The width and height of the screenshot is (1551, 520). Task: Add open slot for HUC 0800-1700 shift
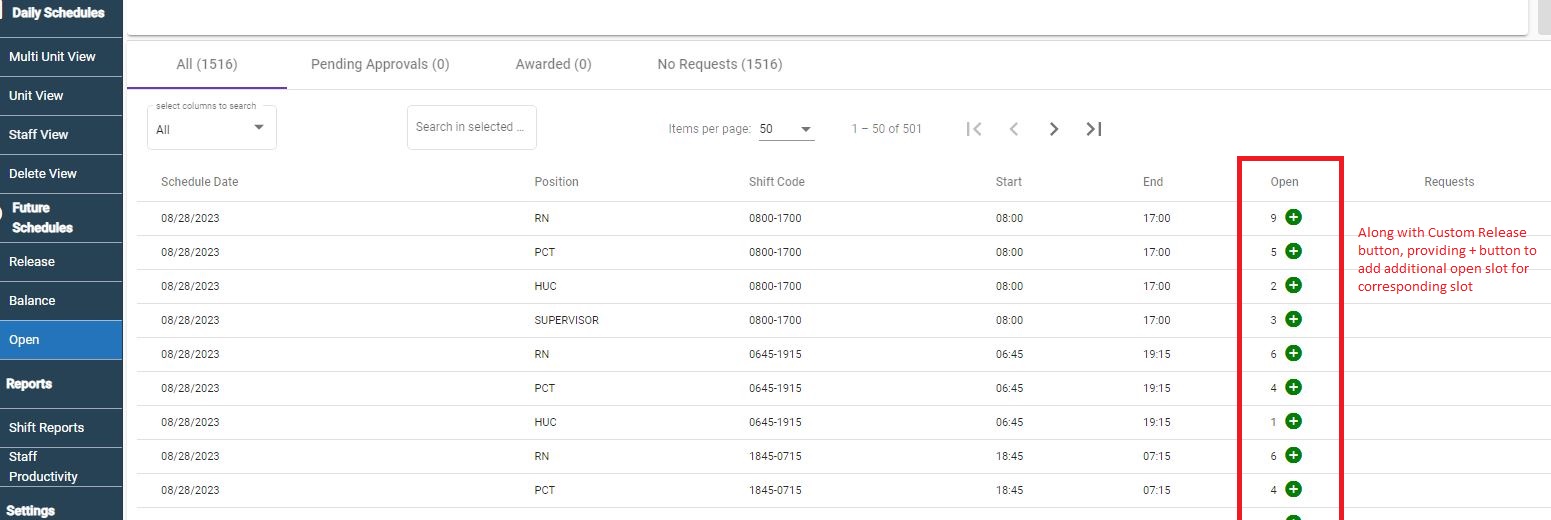1293,285
